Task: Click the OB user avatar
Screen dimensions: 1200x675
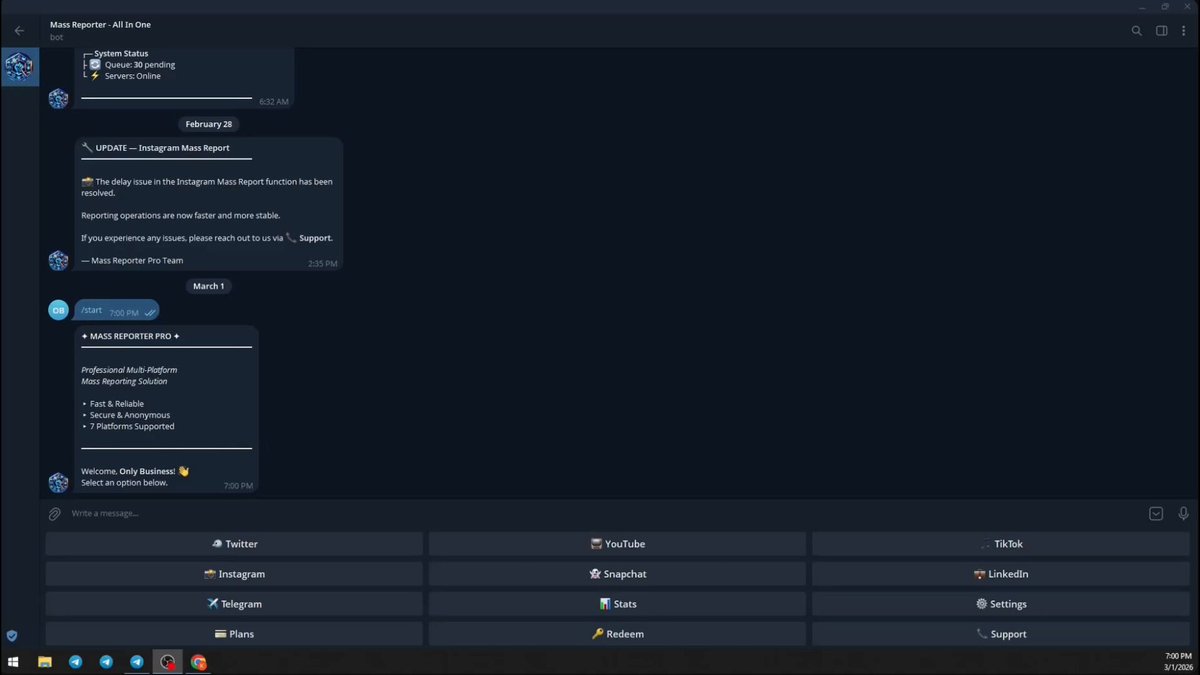Action: coord(59,310)
